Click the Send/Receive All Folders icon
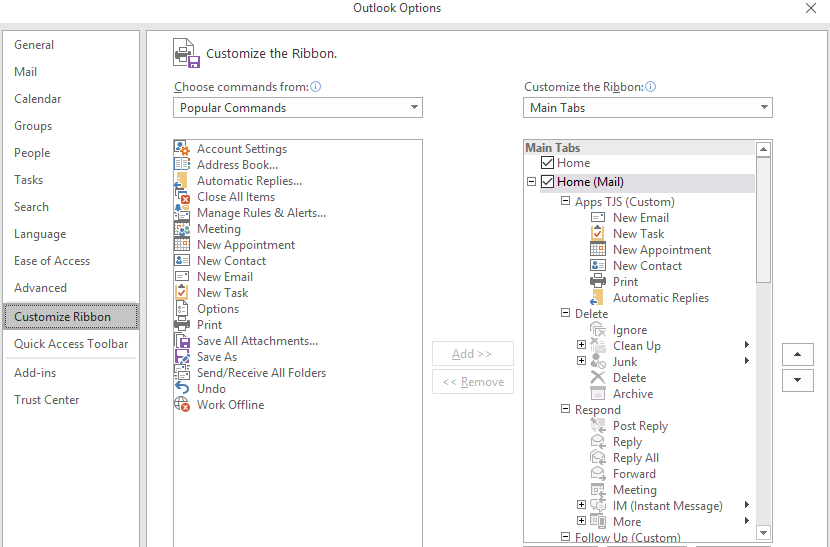Viewport: 830px width, 547px height. (182, 373)
